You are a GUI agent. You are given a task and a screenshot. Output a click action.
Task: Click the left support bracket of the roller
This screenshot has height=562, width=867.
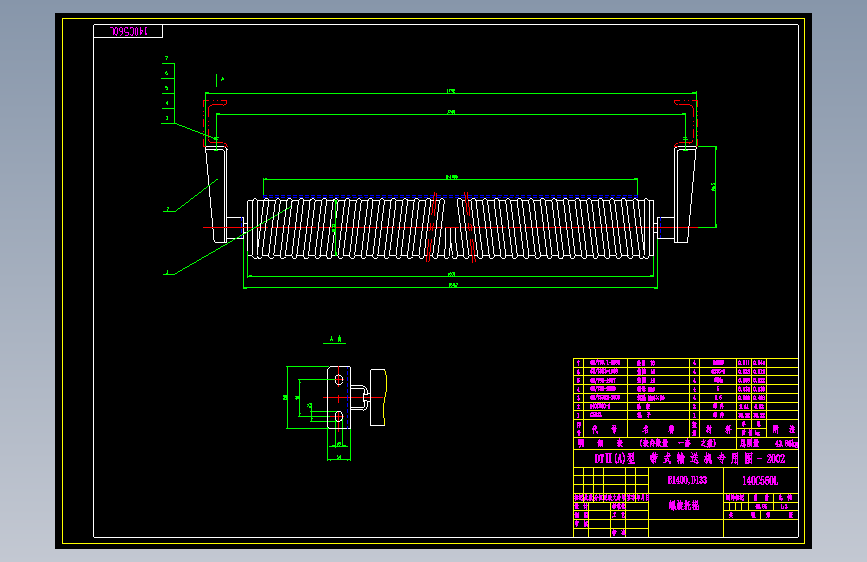217,194
